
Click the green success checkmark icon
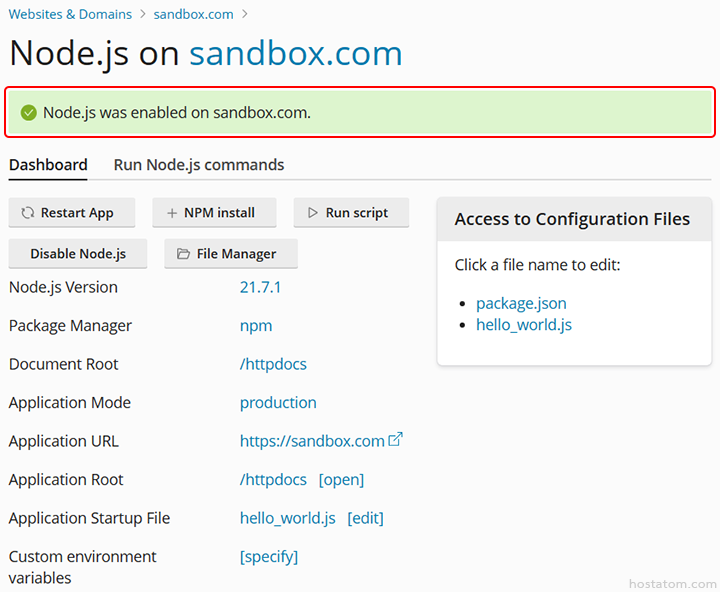coord(29,113)
